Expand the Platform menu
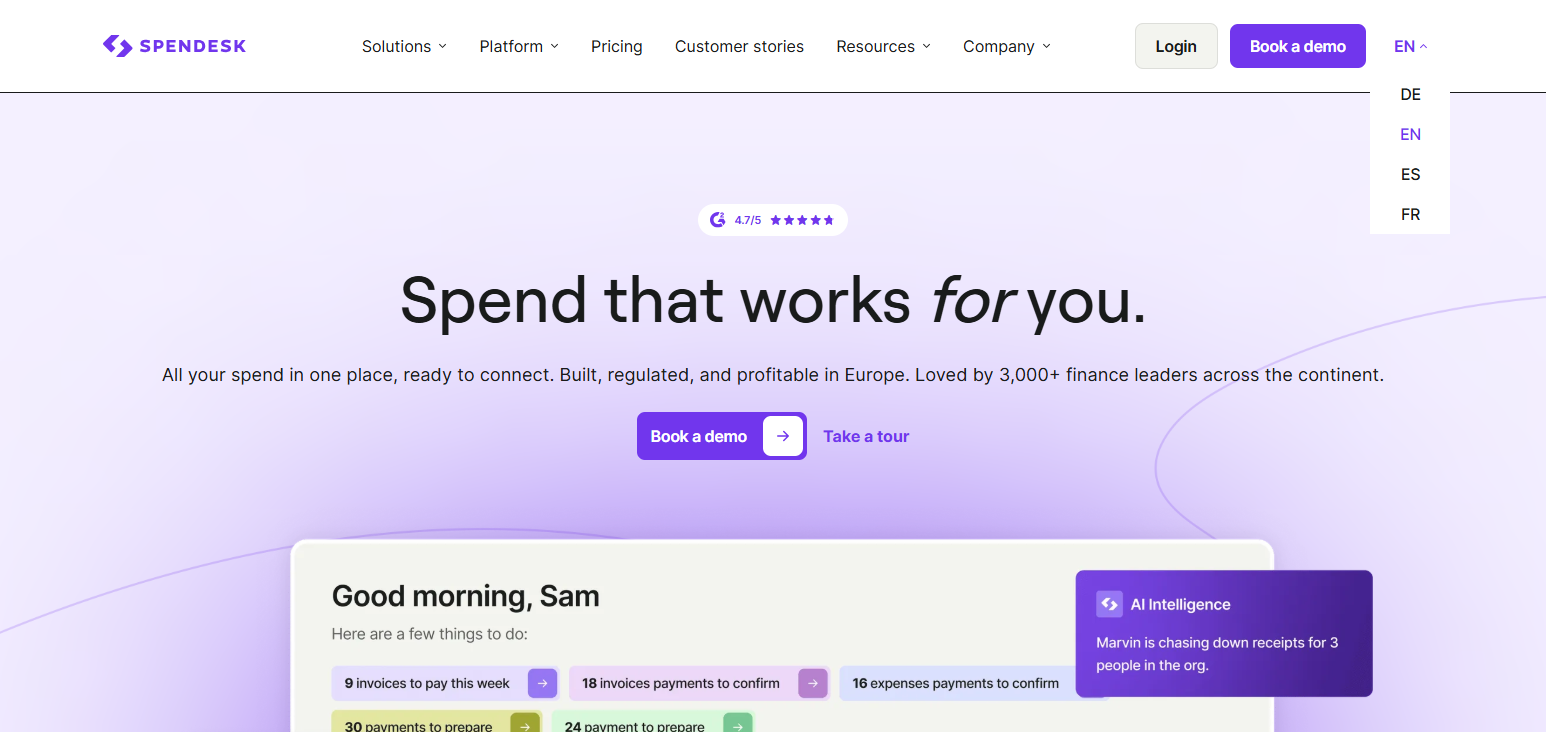The image size is (1546, 732). click(519, 46)
